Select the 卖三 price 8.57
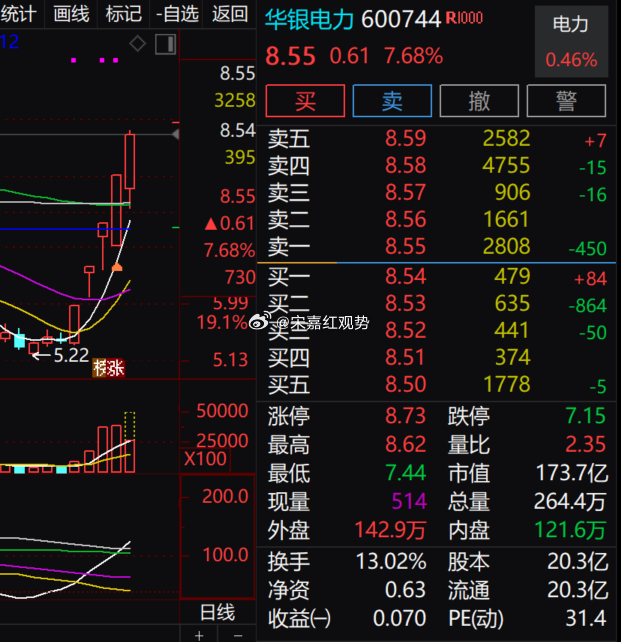This screenshot has width=621, height=642. click(406, 192)
